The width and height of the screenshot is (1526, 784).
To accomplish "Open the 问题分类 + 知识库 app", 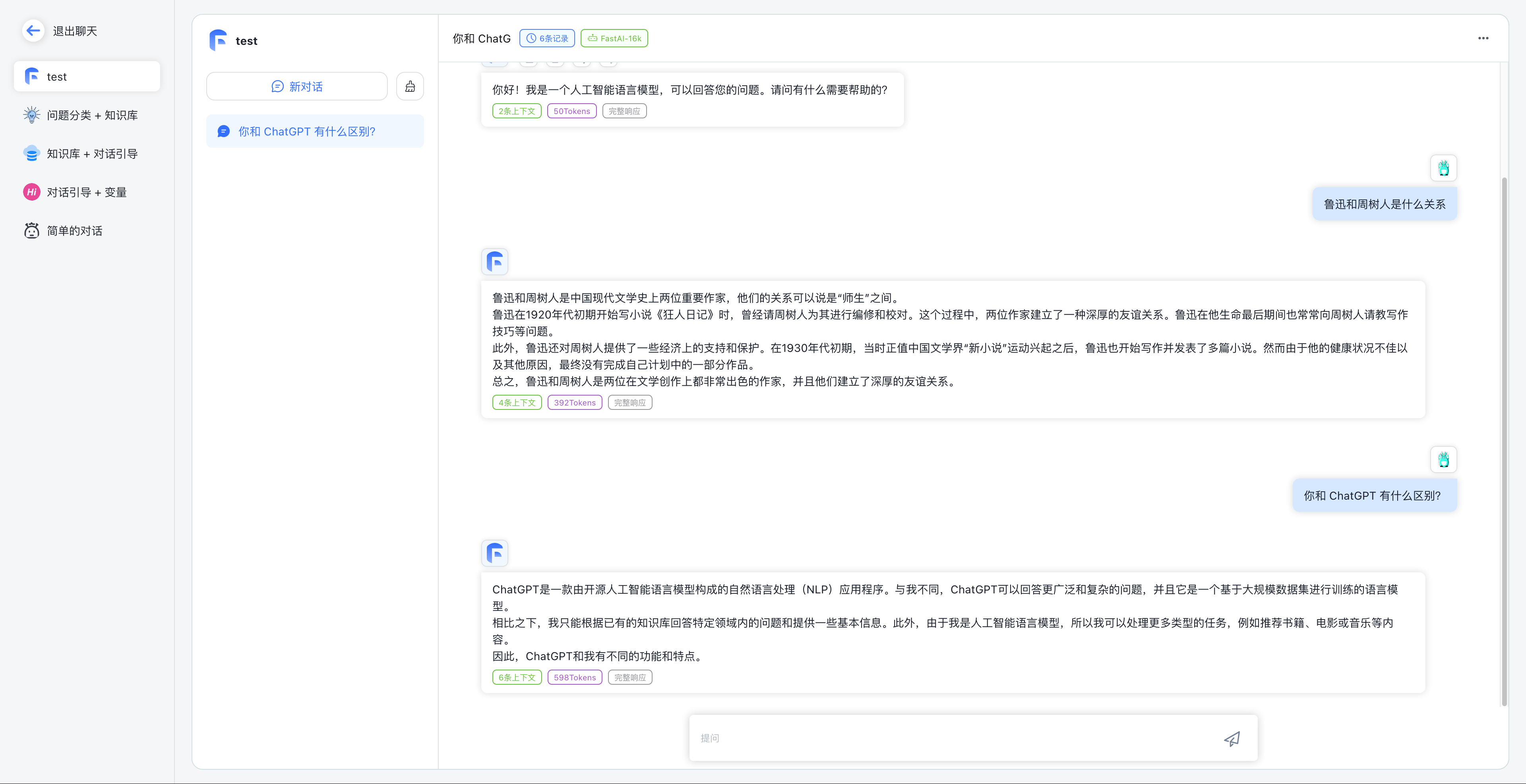I will [92, 115].
